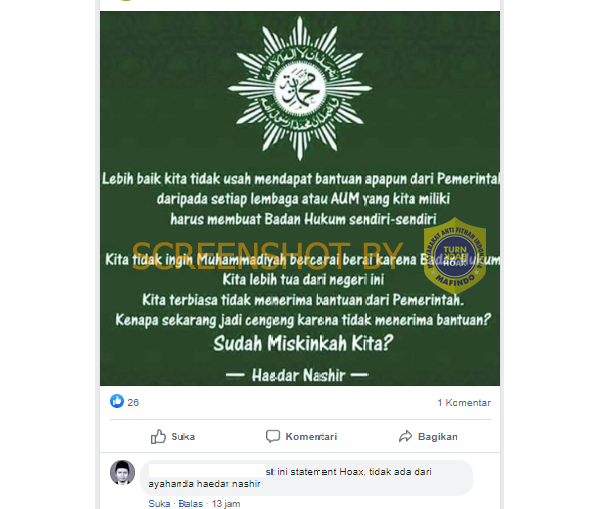Click the speech bubble Komentari icon
This screenshot has height=509, width=600.
pos(273,436)
